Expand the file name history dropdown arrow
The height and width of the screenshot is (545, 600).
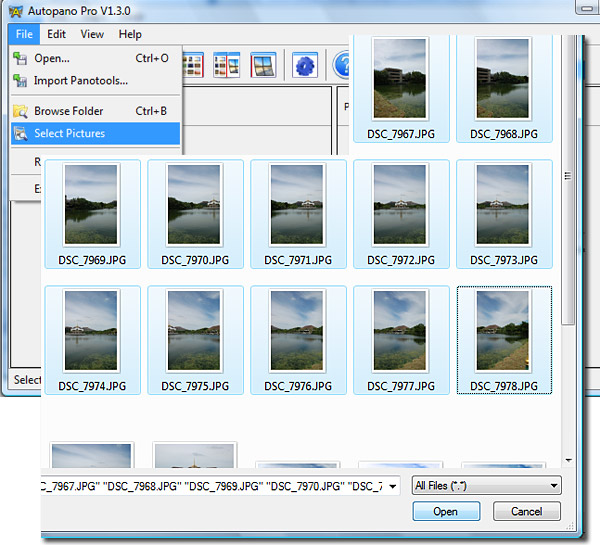pos(392,486)
